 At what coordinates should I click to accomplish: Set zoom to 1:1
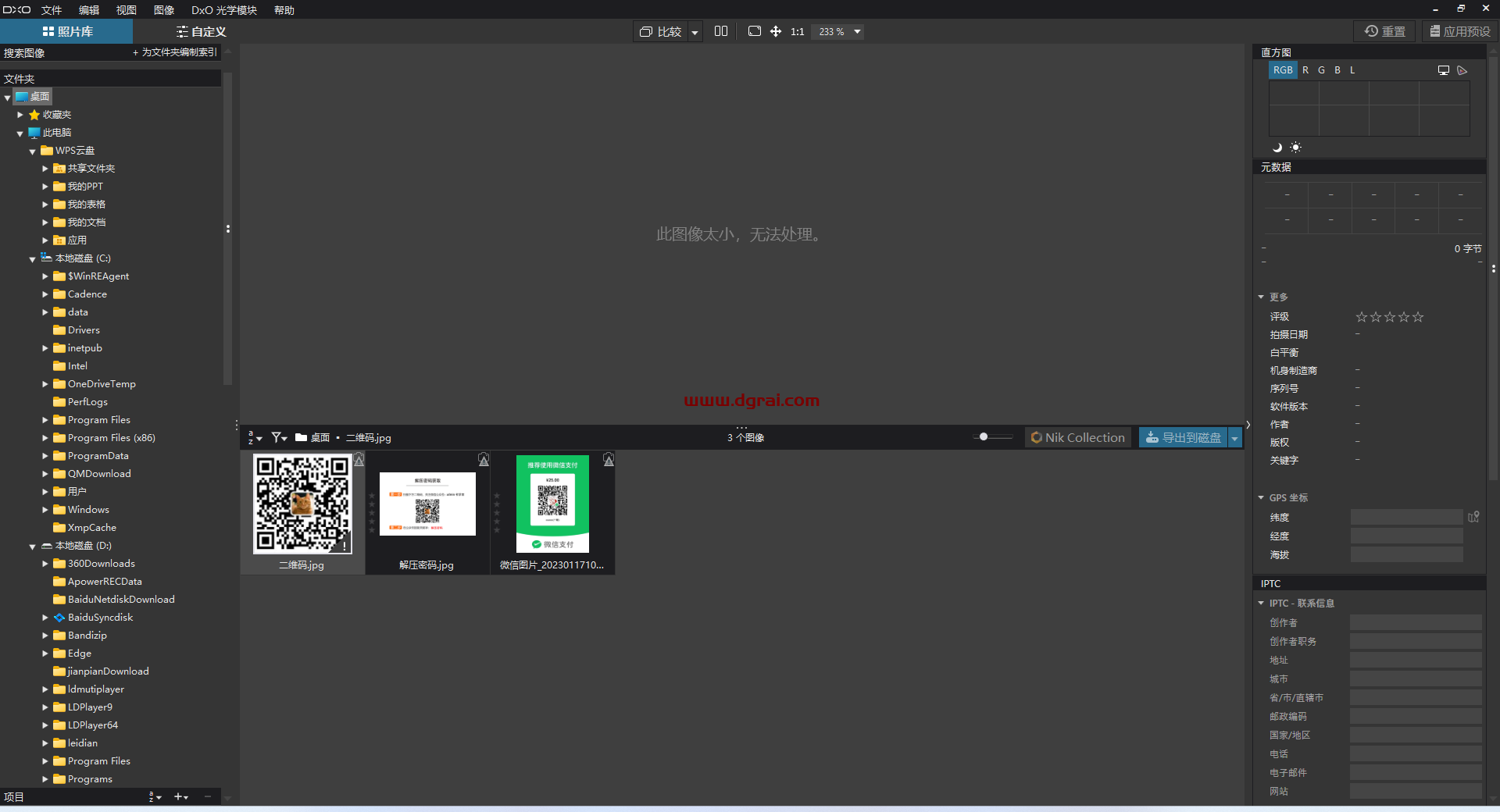[x=797, y=32]
